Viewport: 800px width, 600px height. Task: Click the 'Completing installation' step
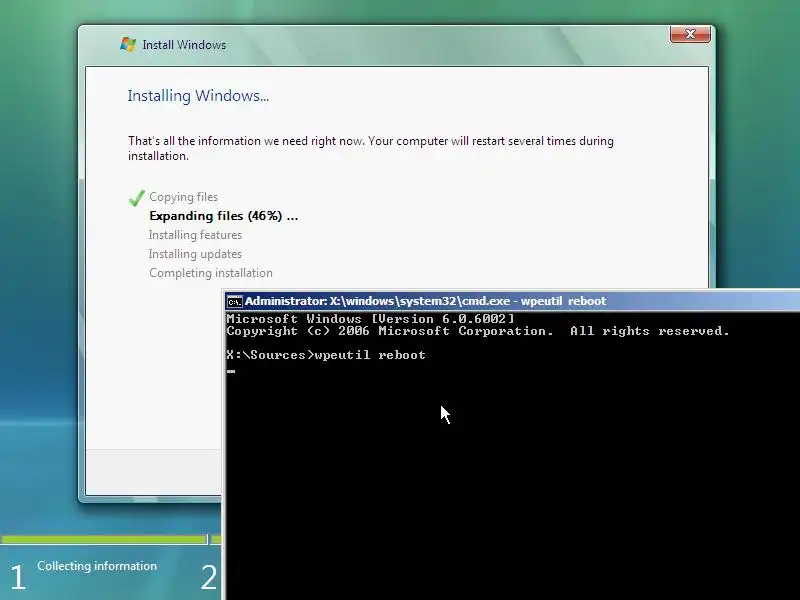pyautogui.click(x=211, y=273)
